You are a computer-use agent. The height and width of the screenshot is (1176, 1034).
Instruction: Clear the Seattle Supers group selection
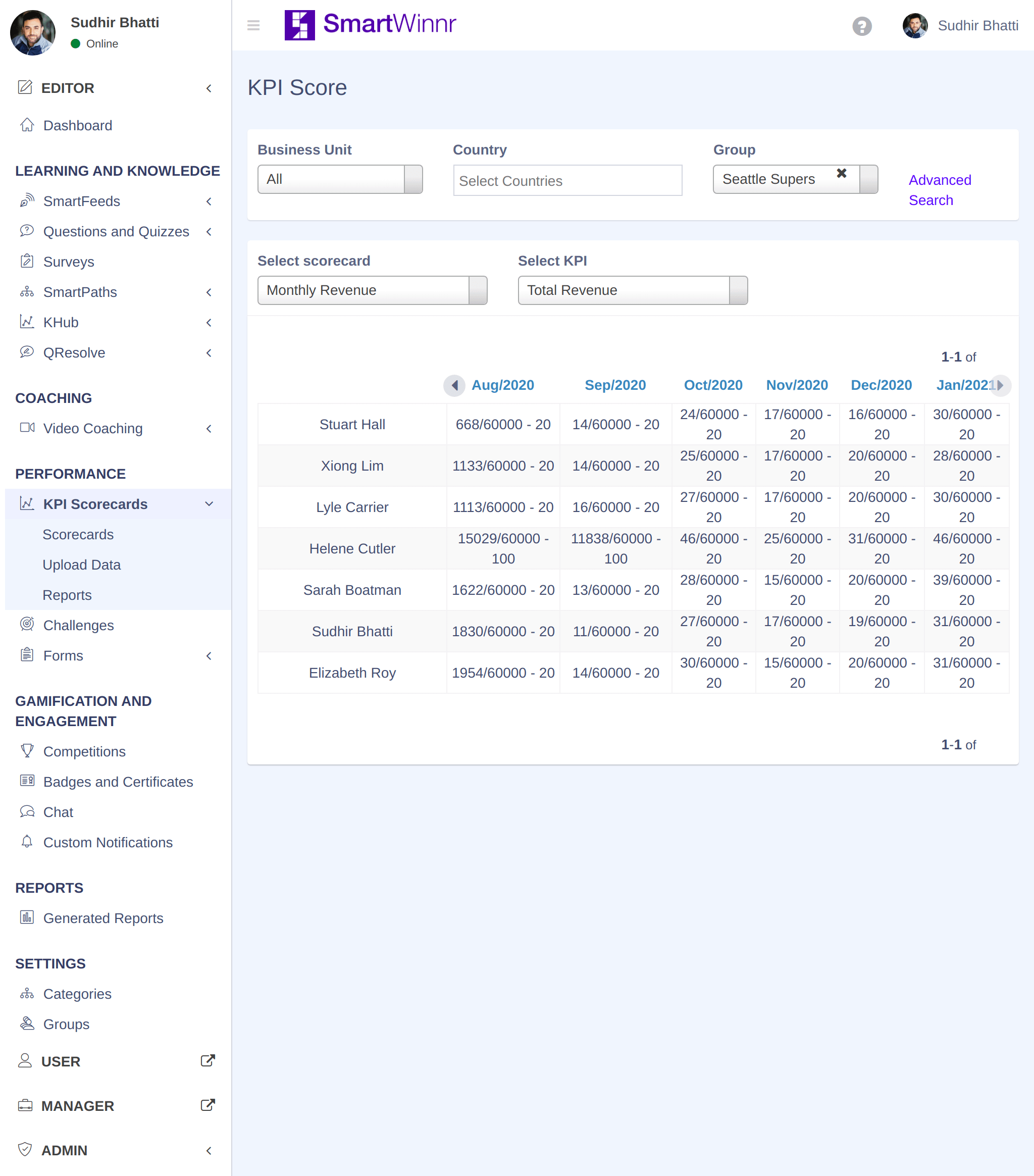click(841, 173)
